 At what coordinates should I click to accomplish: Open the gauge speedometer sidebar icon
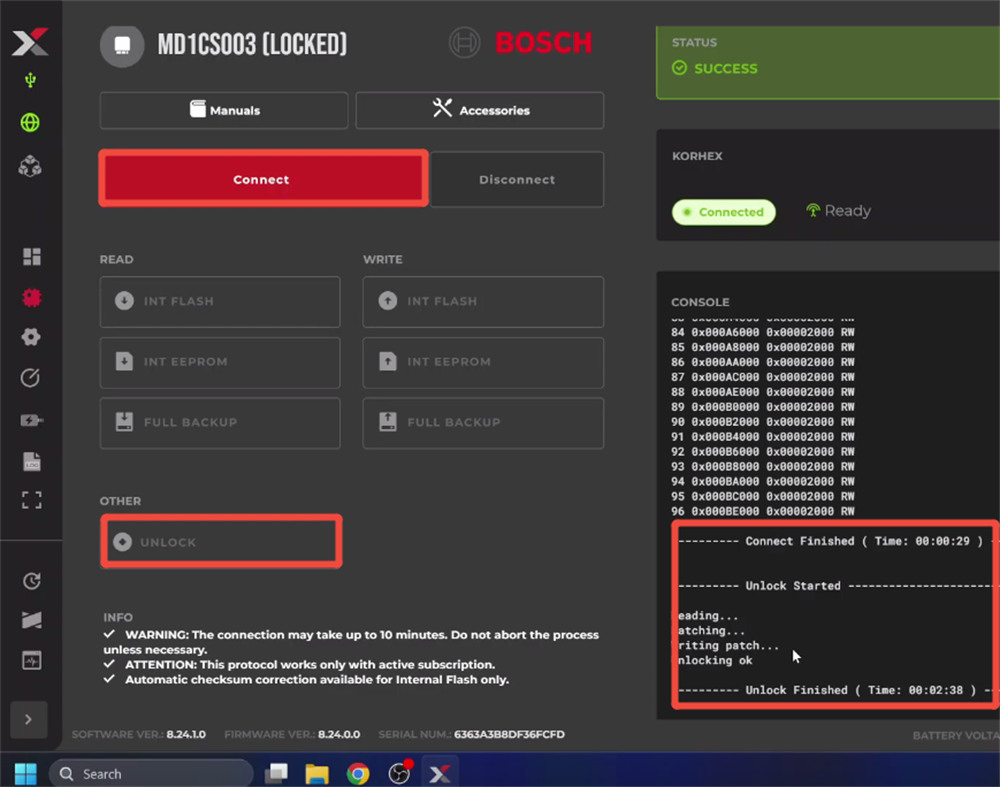31,378
